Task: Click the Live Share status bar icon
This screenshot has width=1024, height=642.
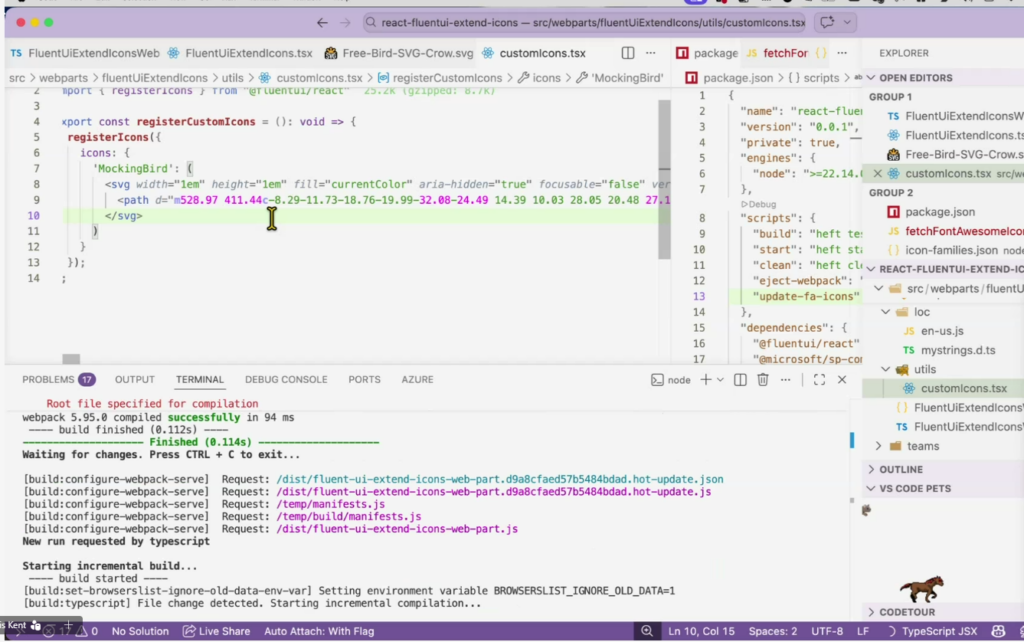Action: (216, 631)
